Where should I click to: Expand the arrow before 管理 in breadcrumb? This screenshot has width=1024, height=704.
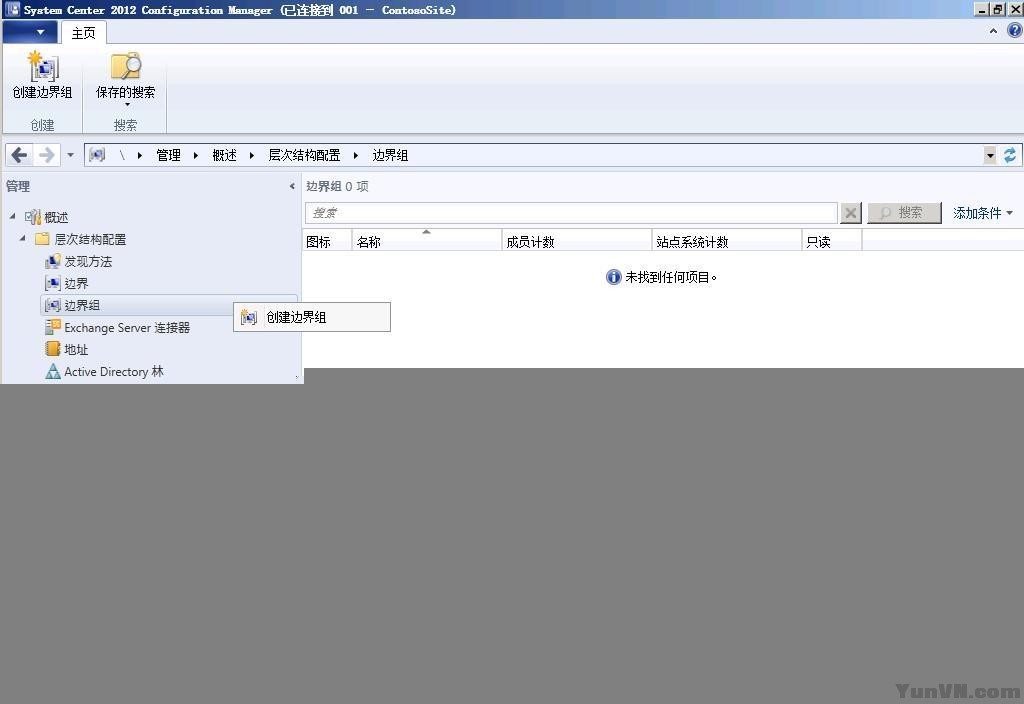coord(140,155)
